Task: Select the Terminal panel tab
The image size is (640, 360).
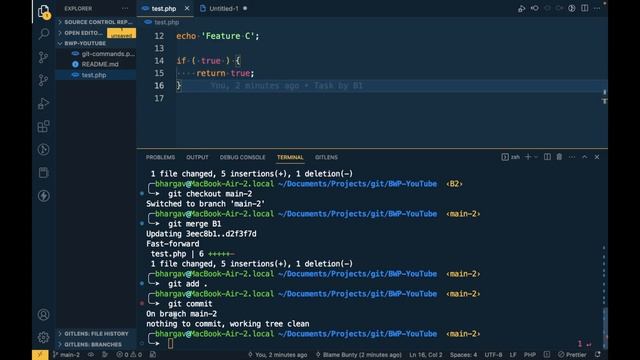Action: click(290, 157)
